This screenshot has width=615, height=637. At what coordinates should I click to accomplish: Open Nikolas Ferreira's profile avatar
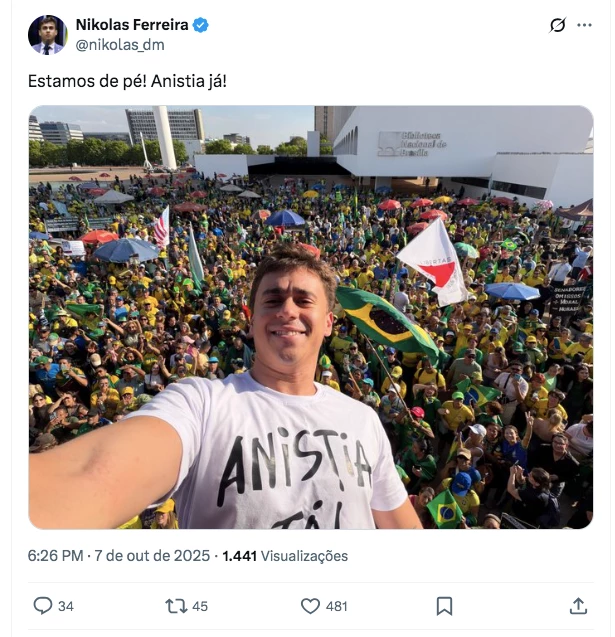47,35
